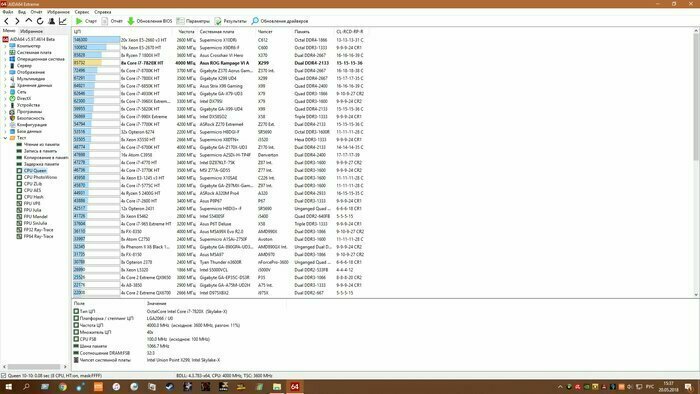Viewport: 700px width, 394px height.
Task: Open AIDA64 icon in Windows taskbar
Action: pos(295,387)
